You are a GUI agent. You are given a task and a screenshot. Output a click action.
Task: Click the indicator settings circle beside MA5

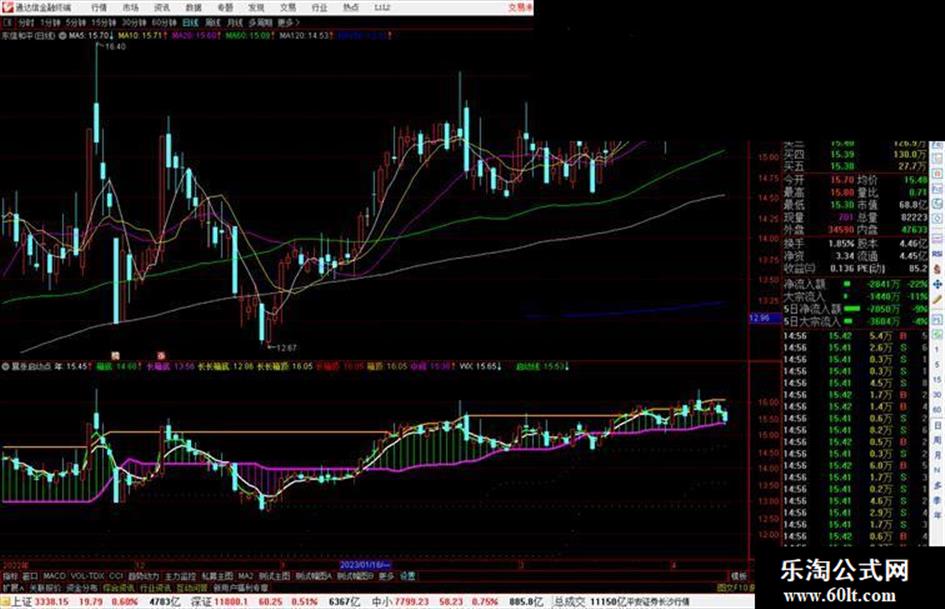(63, 36)
